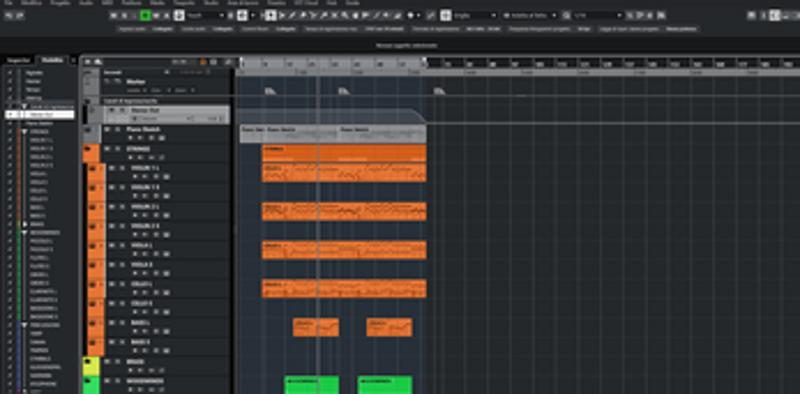Toggle visibility checkbox for XYLOPHONE
The height and width of the screenshot is (394, 800).
point(9,384)
